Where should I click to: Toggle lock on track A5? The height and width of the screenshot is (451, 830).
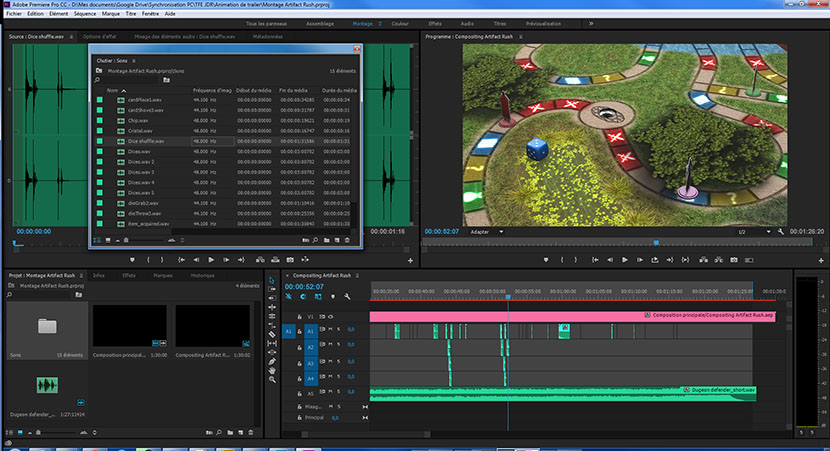[x=299, y=393]
